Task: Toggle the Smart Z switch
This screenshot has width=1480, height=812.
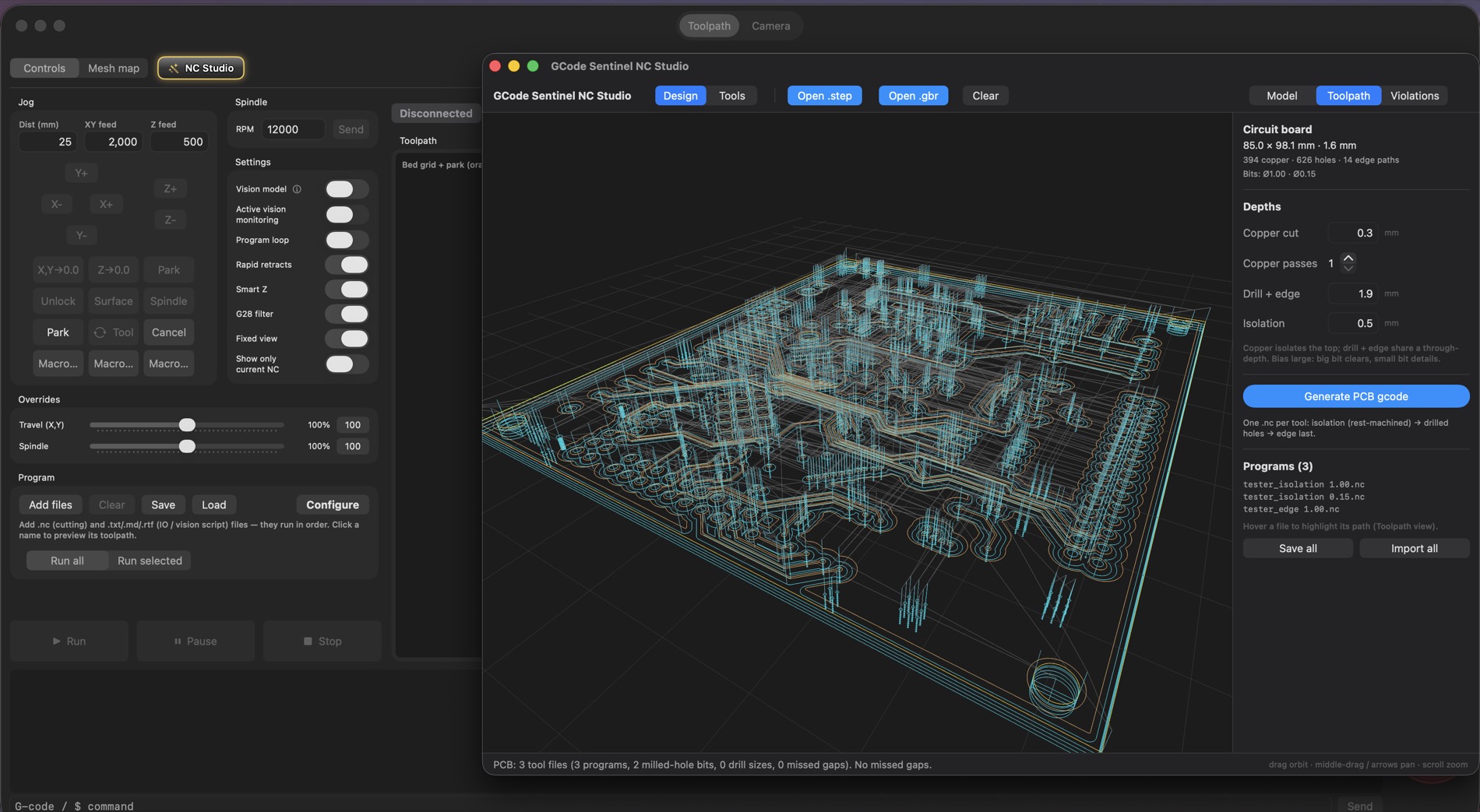Action: click(x=347, y=290)
